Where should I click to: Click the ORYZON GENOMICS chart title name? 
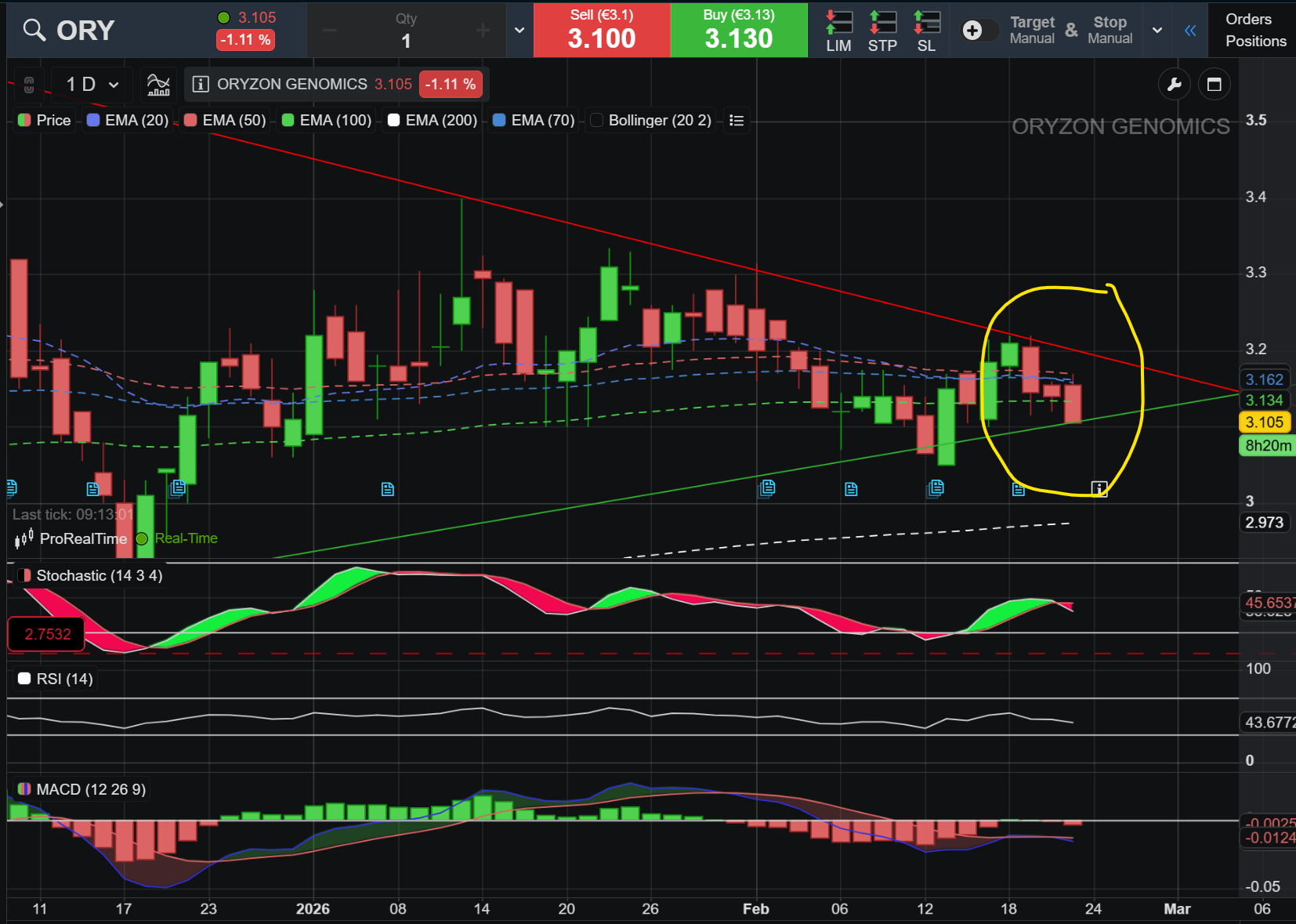(x=292, y=84)
